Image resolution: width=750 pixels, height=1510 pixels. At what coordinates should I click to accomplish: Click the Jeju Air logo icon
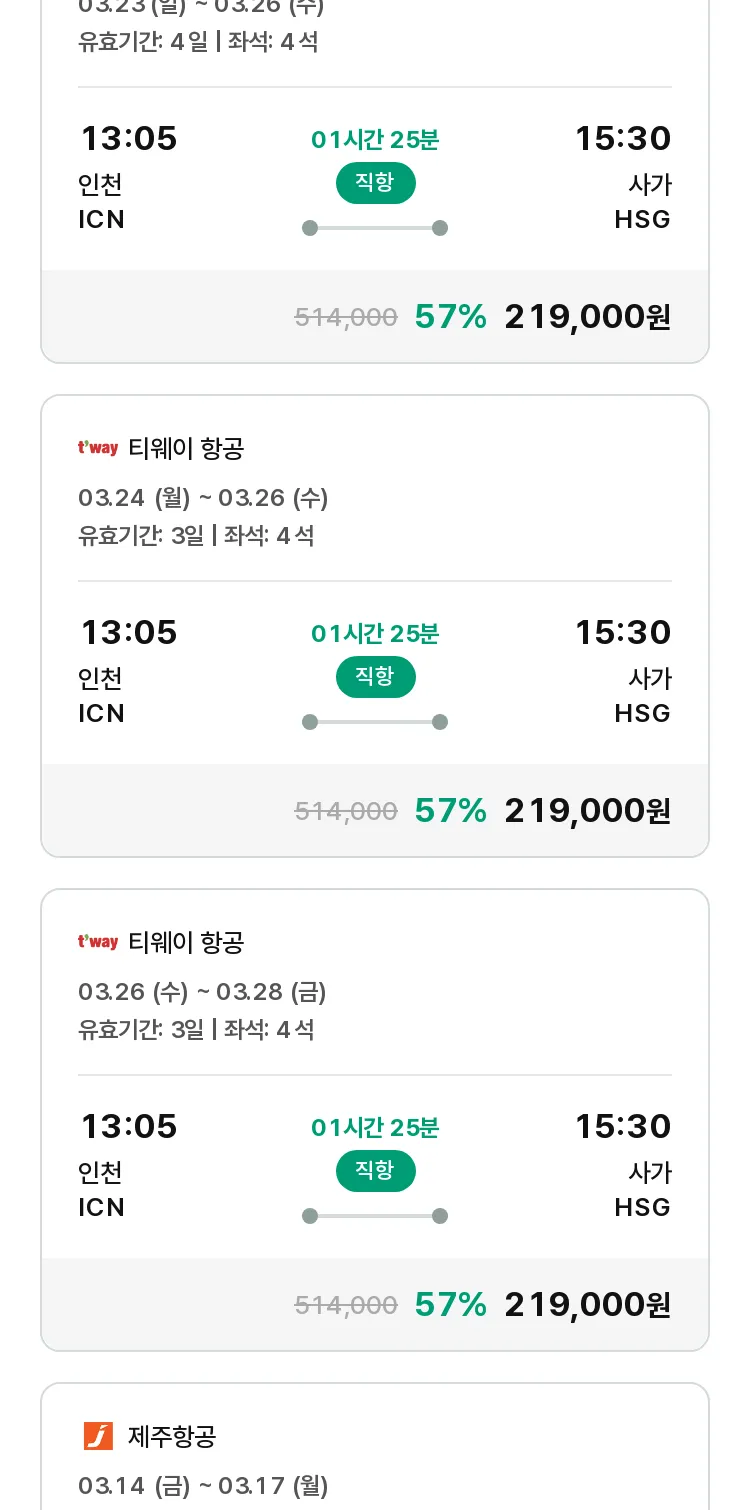point(98,1436)
